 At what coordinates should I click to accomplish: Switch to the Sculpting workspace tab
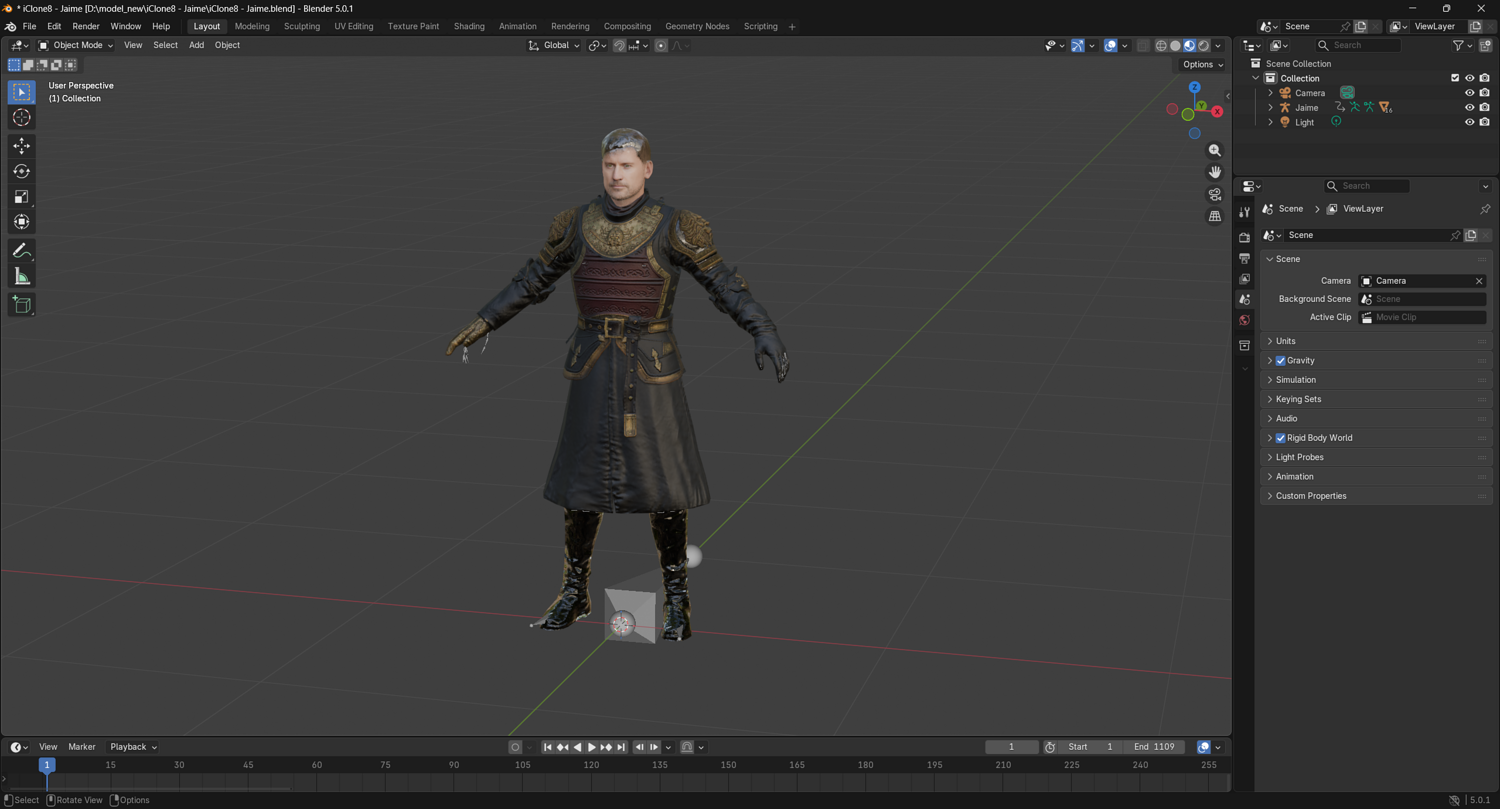(x=302, y=26)
